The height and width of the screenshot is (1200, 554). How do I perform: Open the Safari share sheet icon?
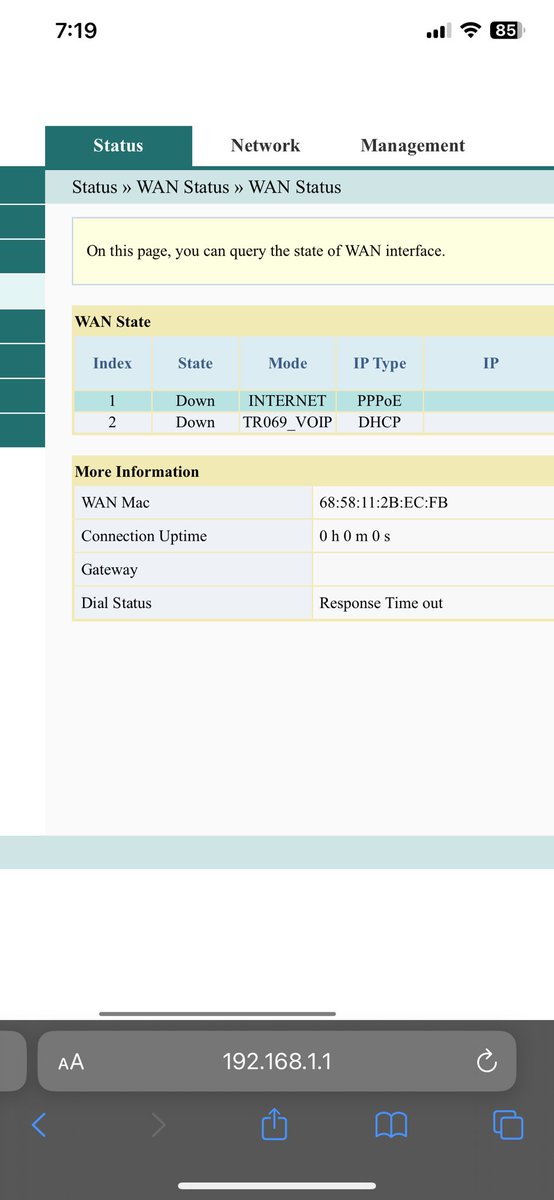274,1124
